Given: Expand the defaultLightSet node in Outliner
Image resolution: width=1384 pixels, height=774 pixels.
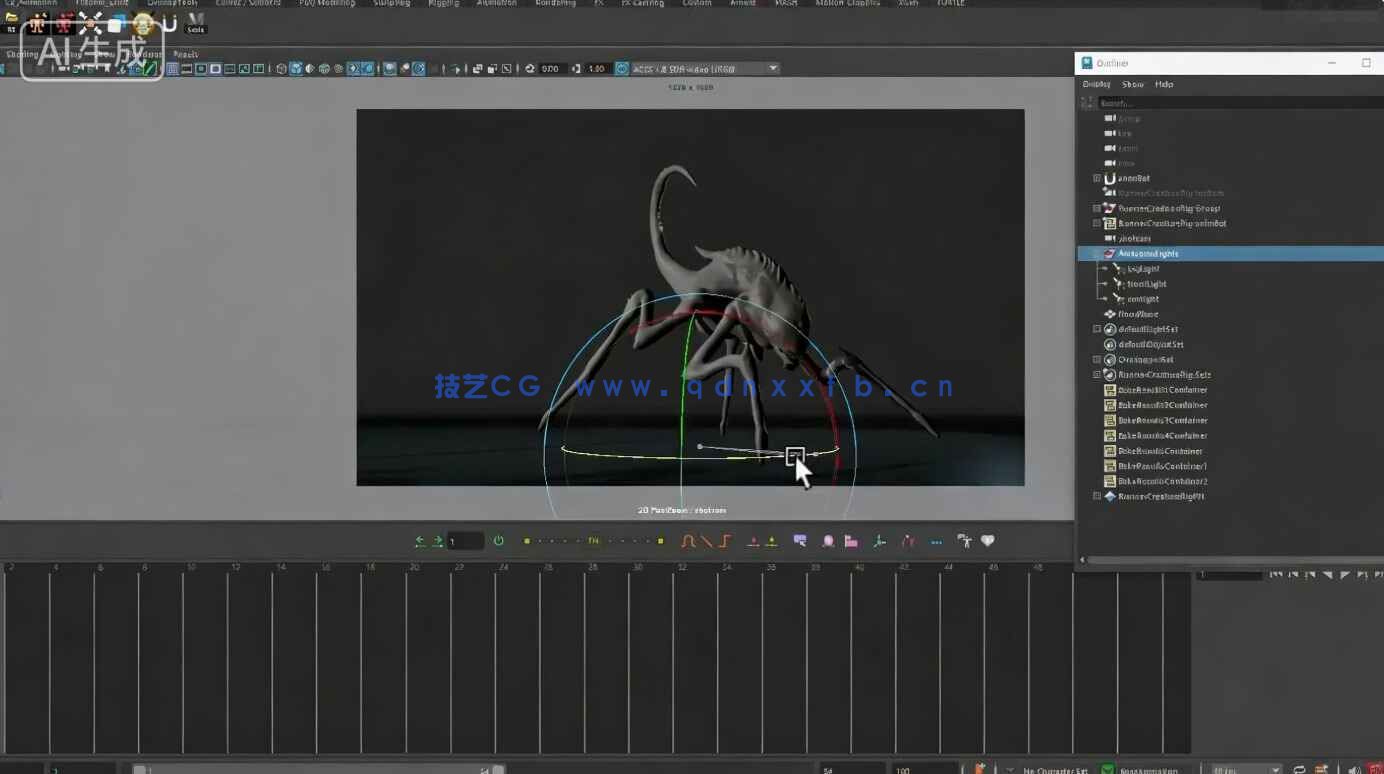Looking at the screenshot, I should tap(1097, 329).
